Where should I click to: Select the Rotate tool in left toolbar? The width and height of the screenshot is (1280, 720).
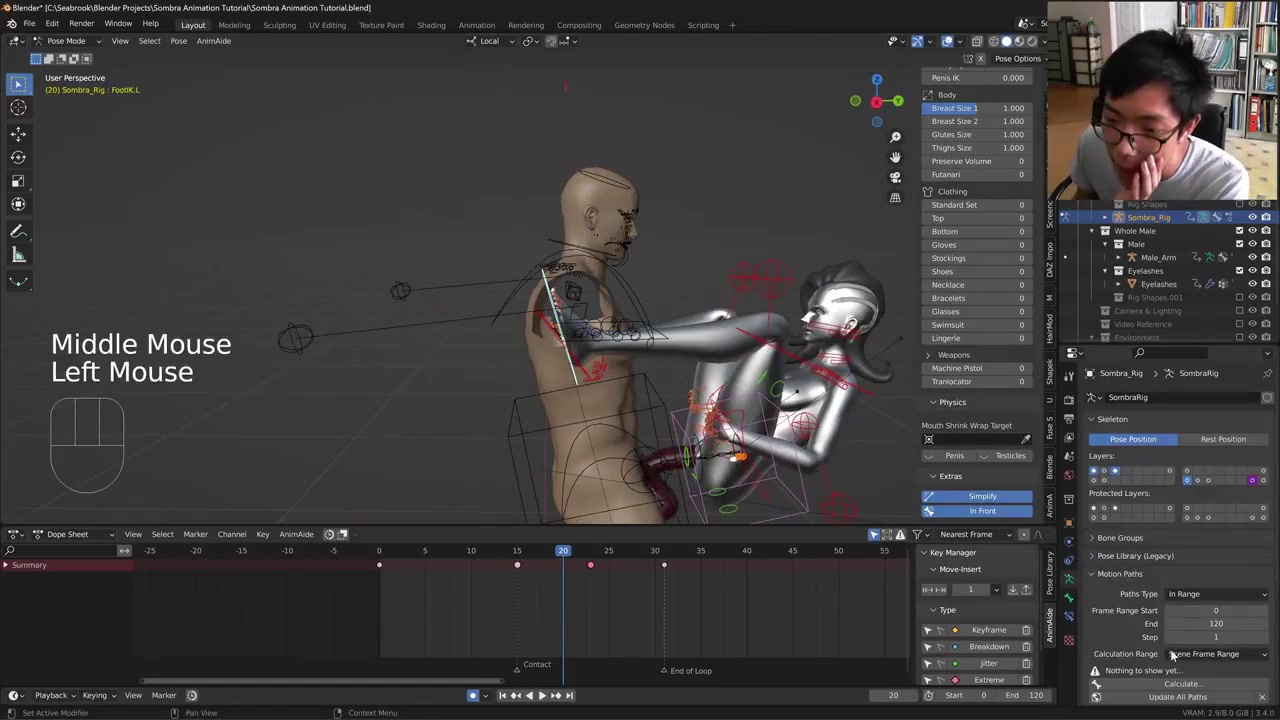[18, 157]
